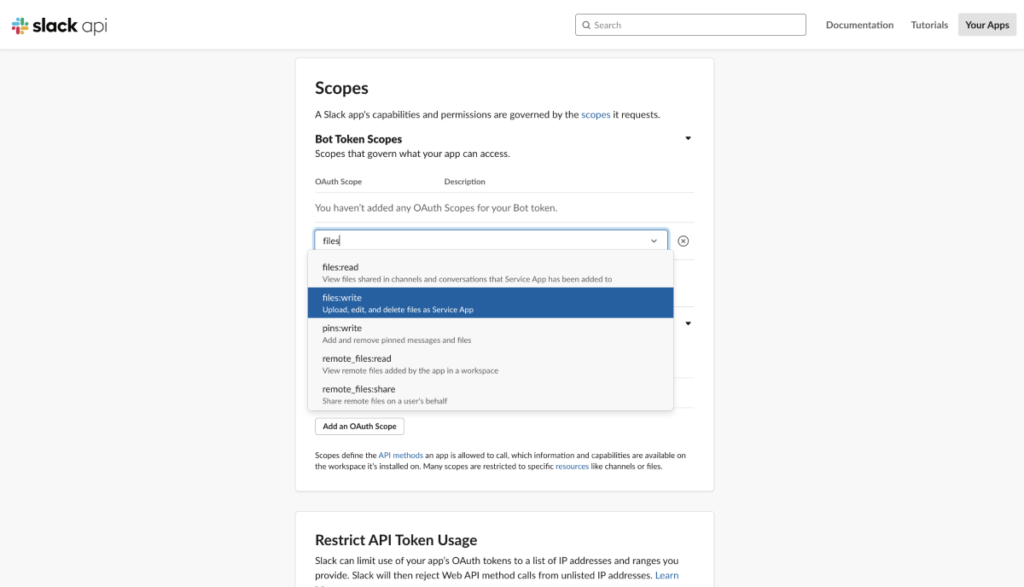This screenshot has height=587, width=1024.
Task: Click the resources hyperlink
Action: pos(572,466)
